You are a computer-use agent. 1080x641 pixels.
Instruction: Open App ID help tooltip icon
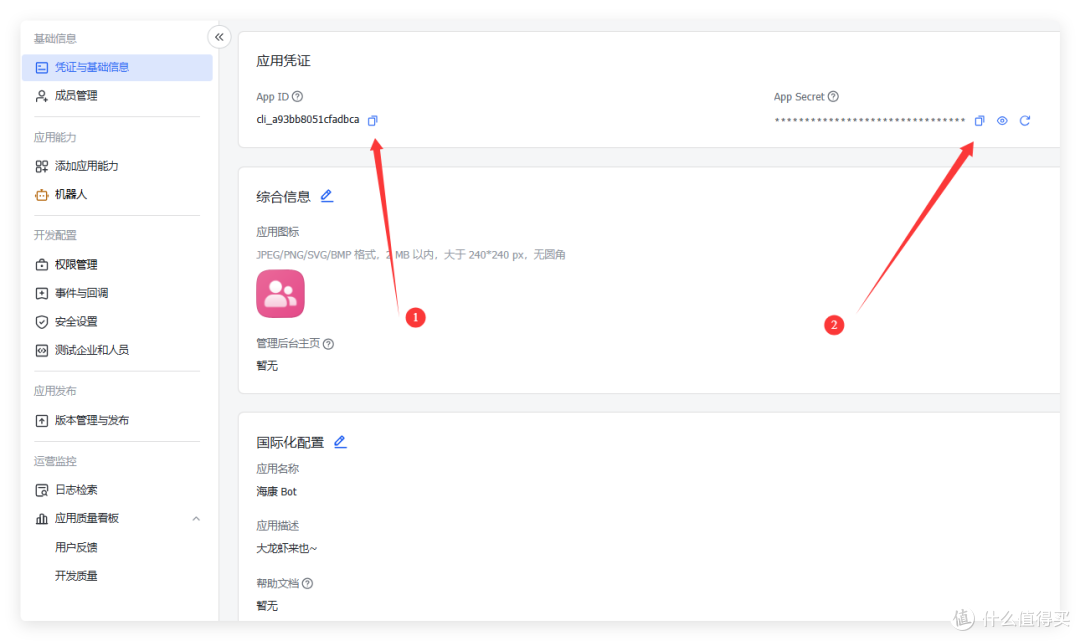click(298, 96)
